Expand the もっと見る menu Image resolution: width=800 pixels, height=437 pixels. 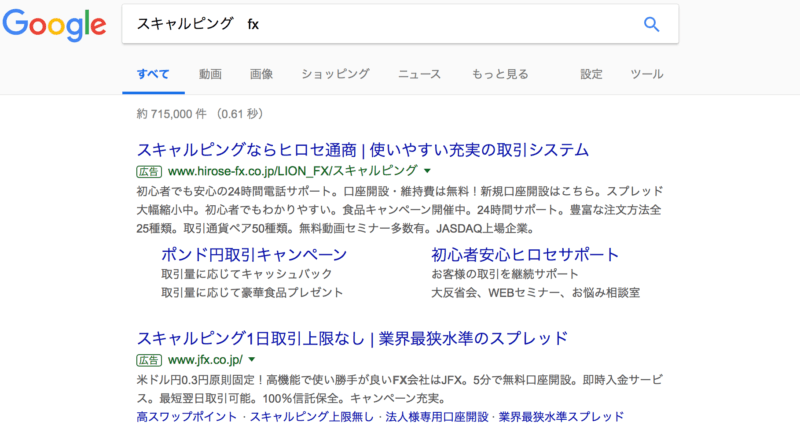[500, 74]
